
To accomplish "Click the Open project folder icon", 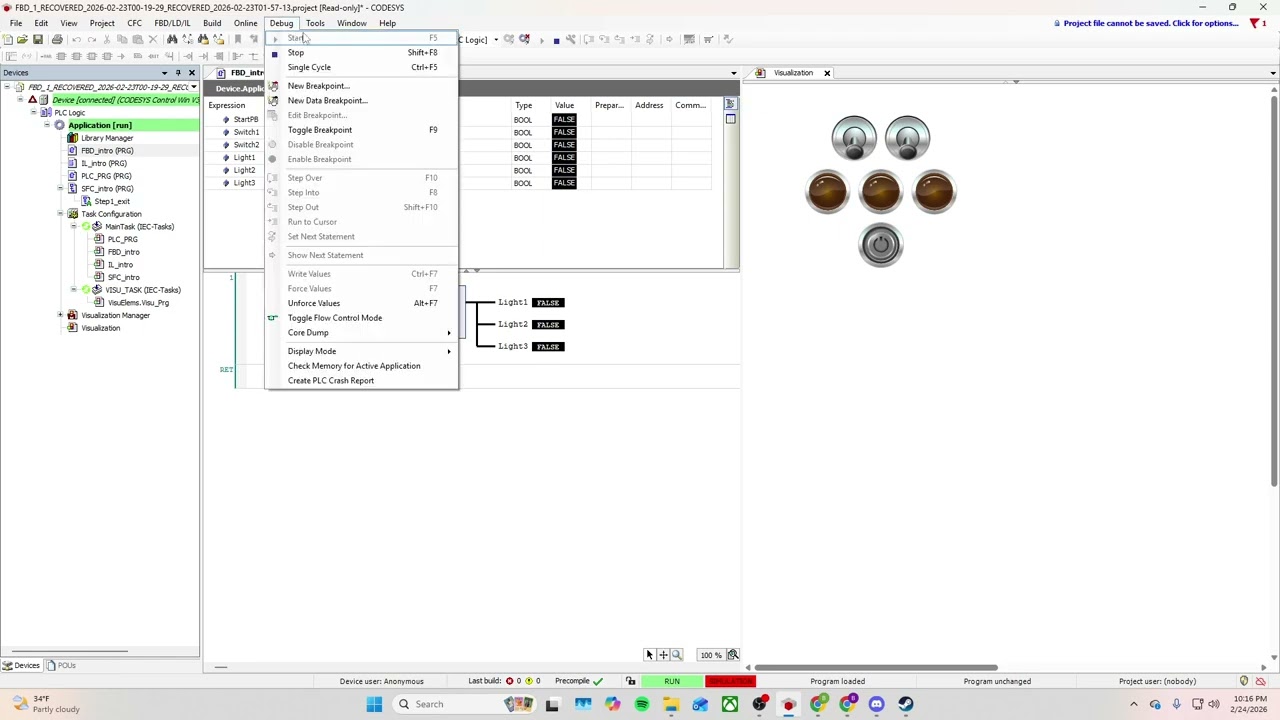I will [22, 39].
